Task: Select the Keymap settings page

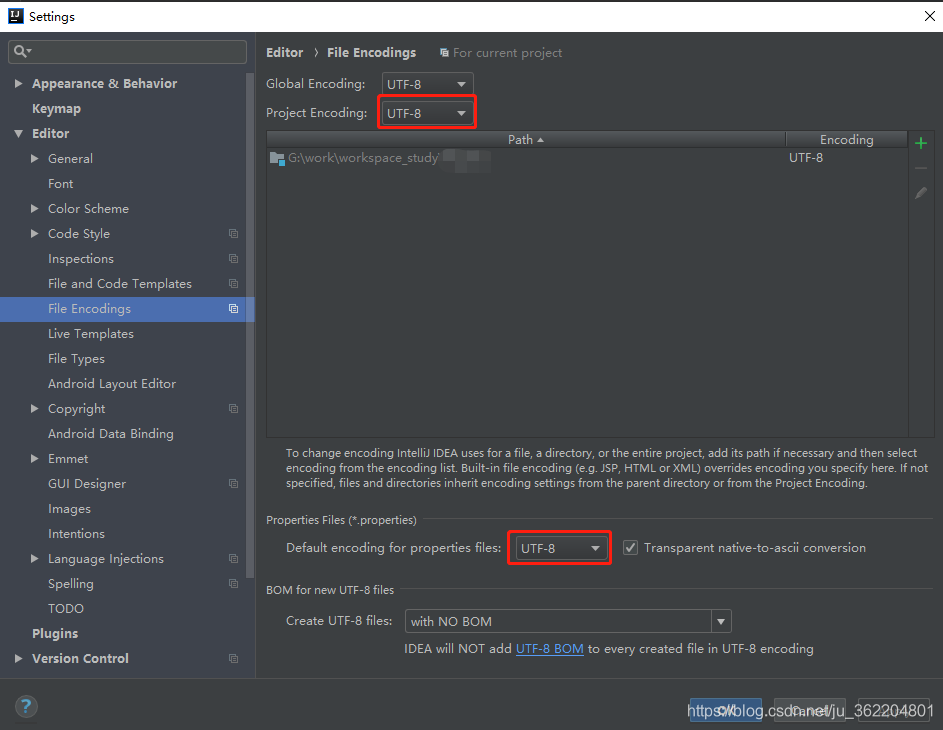Action: point(56,108)
